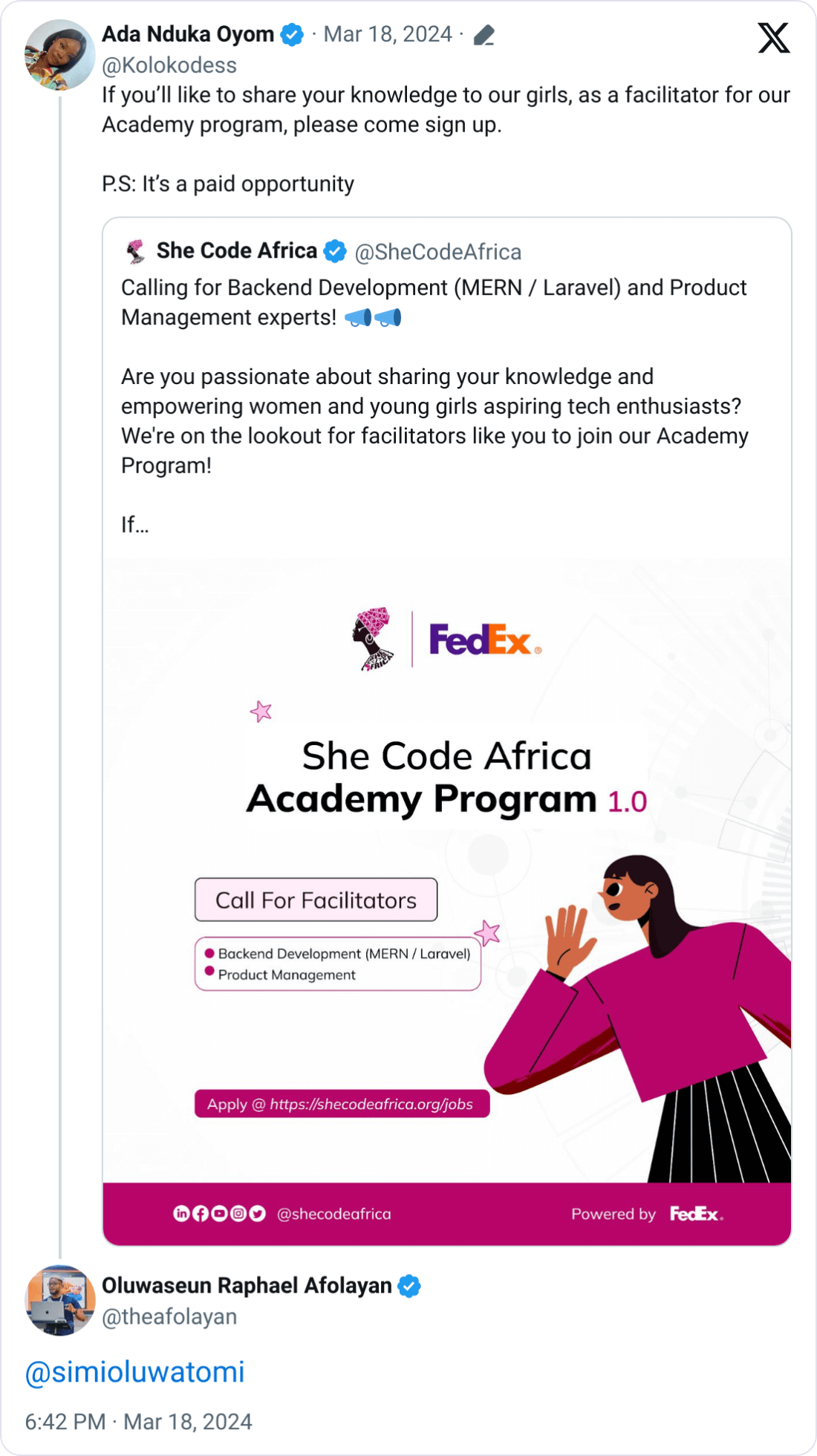The width and height of the screenshot is (817, 1456).
Task: Click the X logo in the top corner
Action: pyautogui.click(x=774, y=36)
